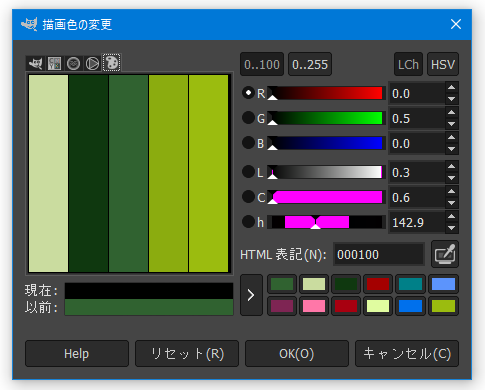Select the G channel radio button

[248, 118]
